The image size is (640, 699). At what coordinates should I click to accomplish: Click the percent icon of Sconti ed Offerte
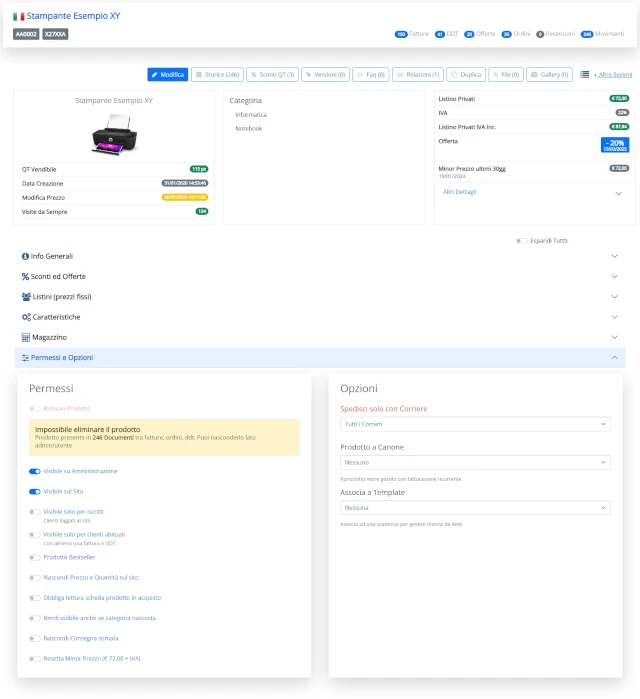(25, 276)
